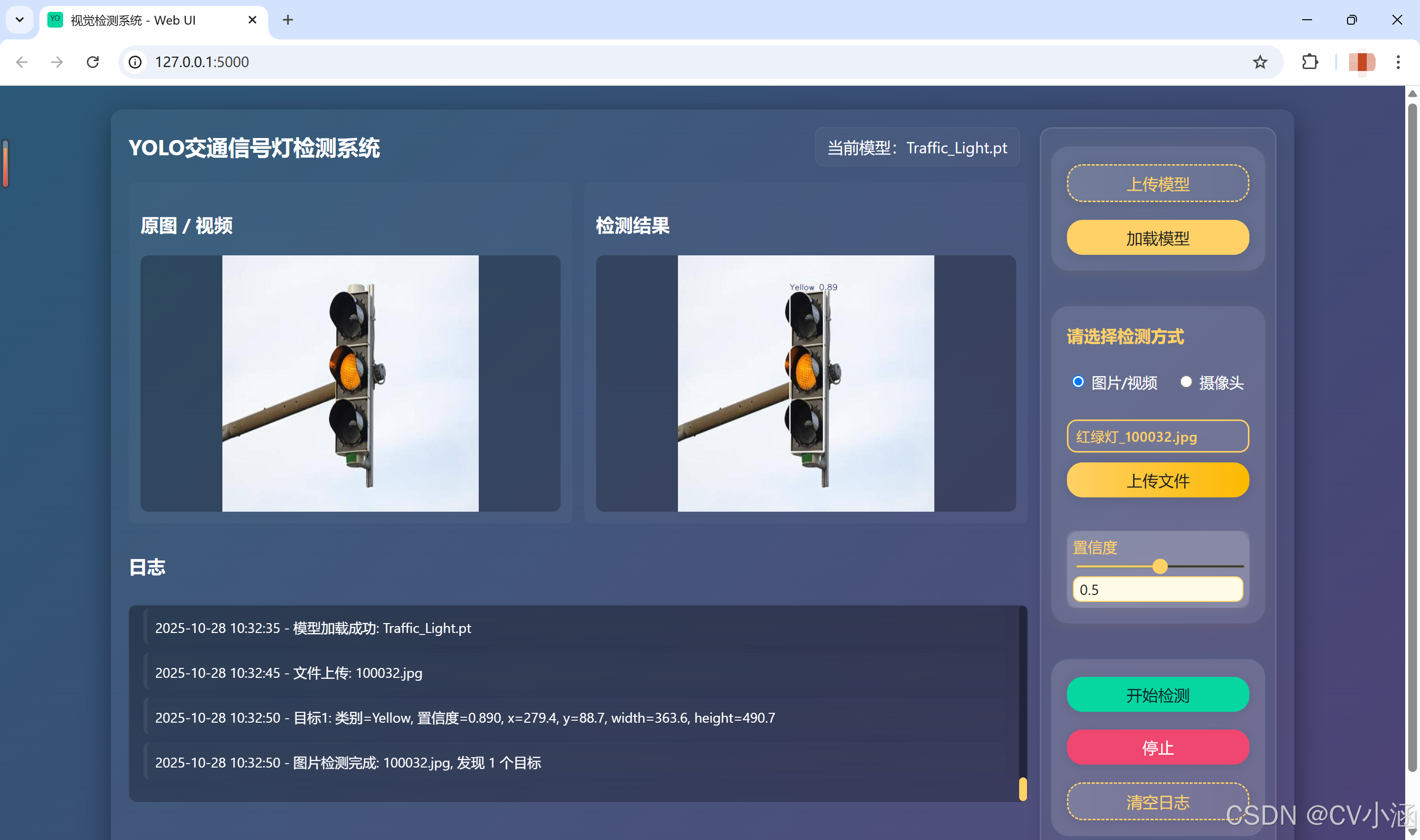Select the 摄像头 radio option

[1186, 382]
